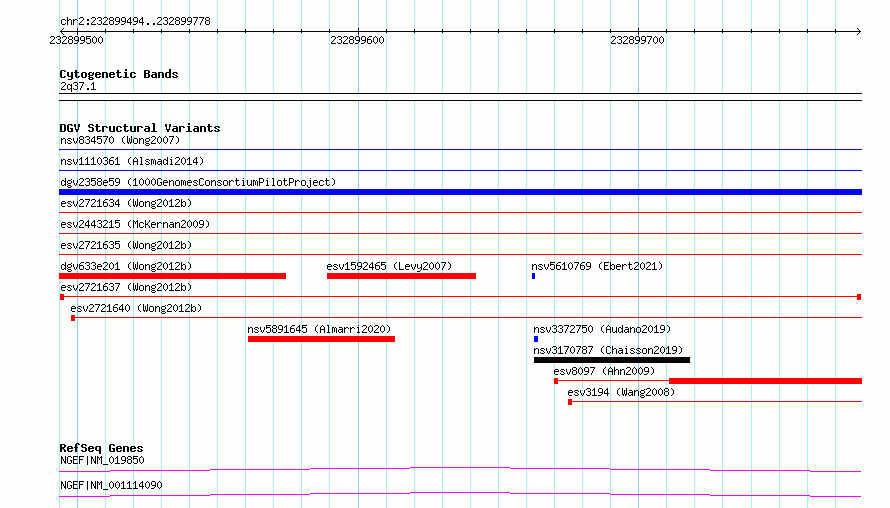Image resolution: width=890 pixels, height=508 pixels.
Task: Open gene NGEF|NM_019850 label
Action: coord(102,460)
